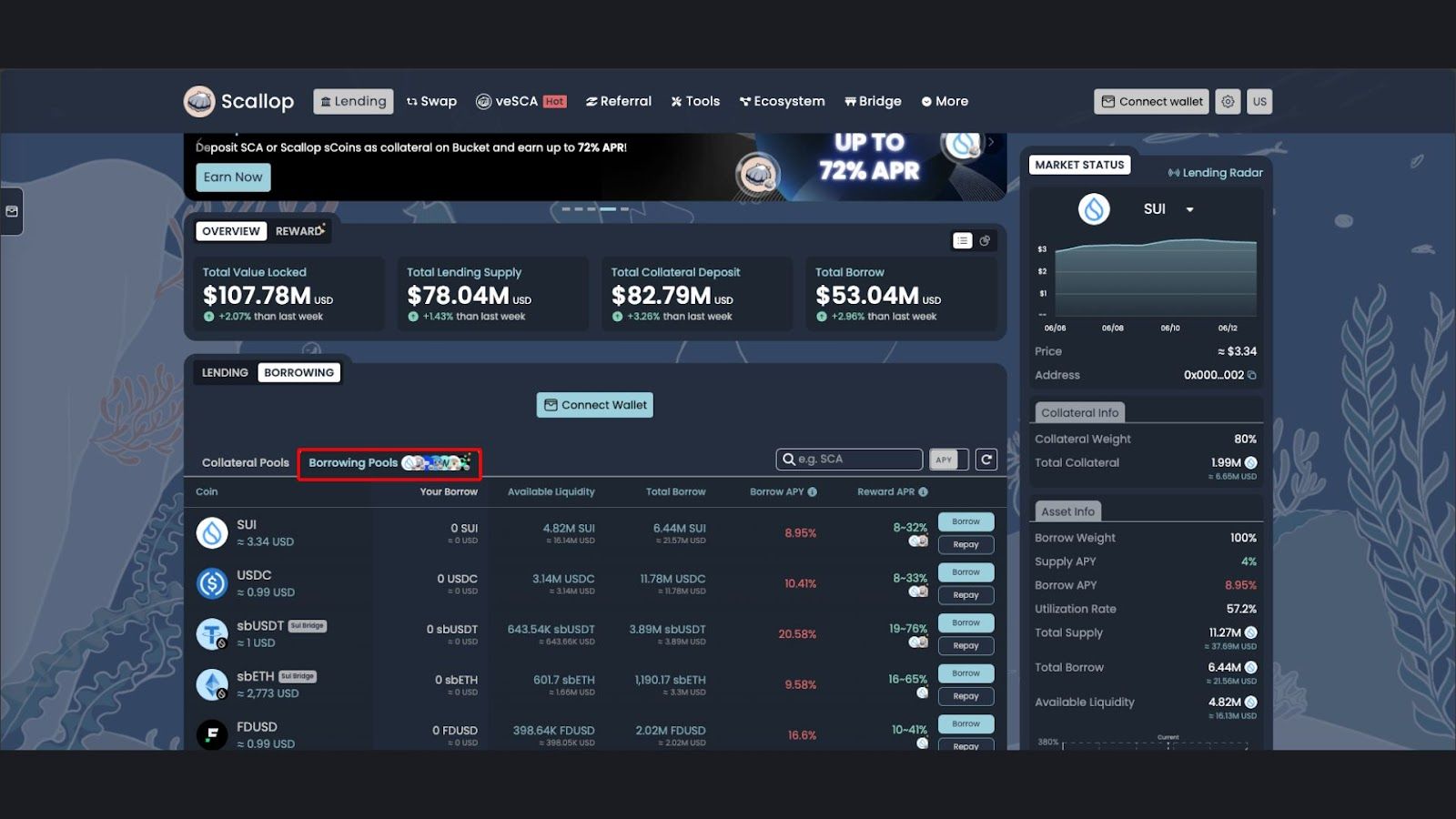Click Repay in the USDC row
This screenshot has height=819, width=1456.
tap(966, 595)
